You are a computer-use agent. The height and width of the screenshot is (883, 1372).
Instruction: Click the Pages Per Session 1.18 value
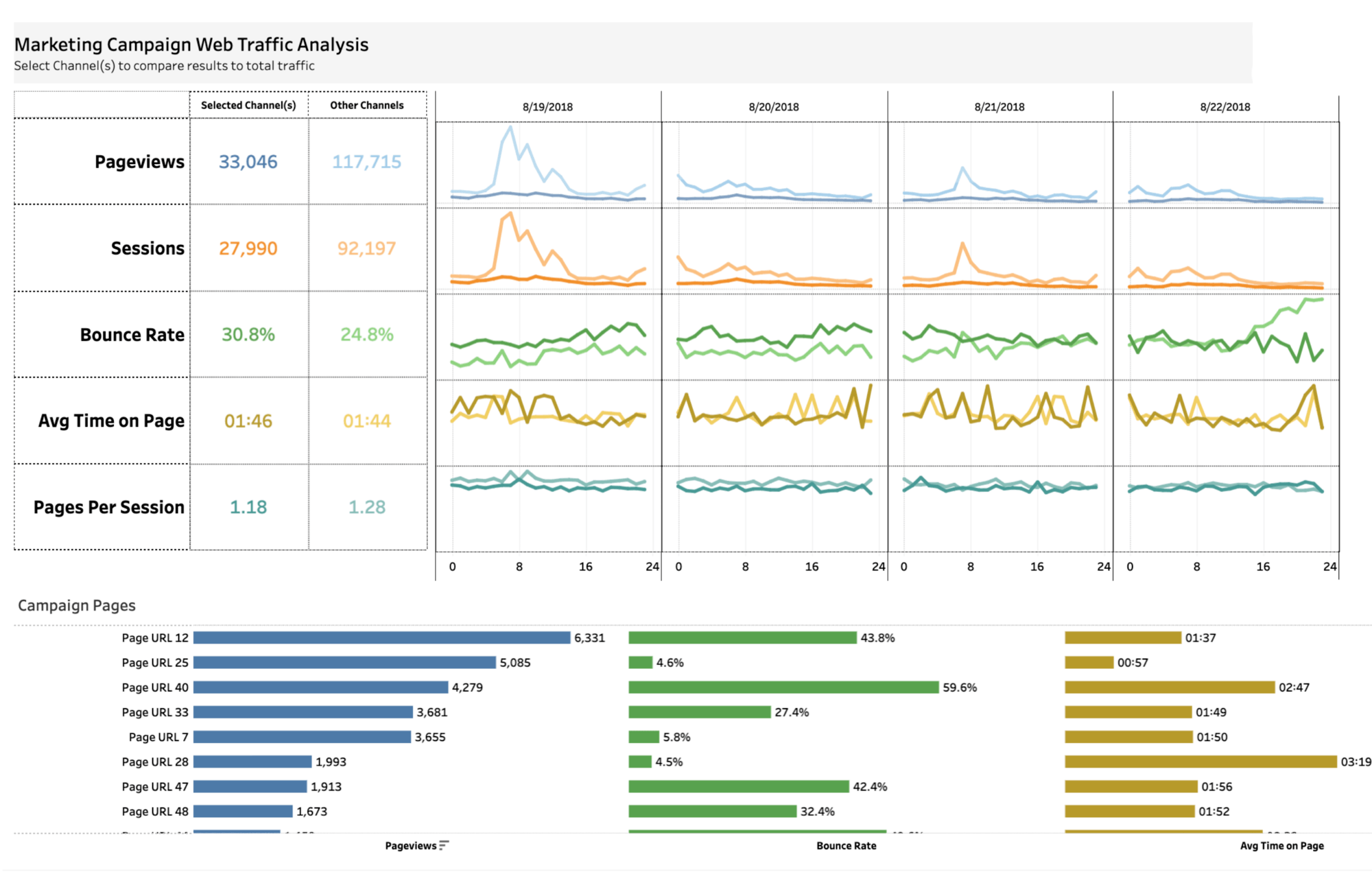pyautogui.click(x=248, y=507)
